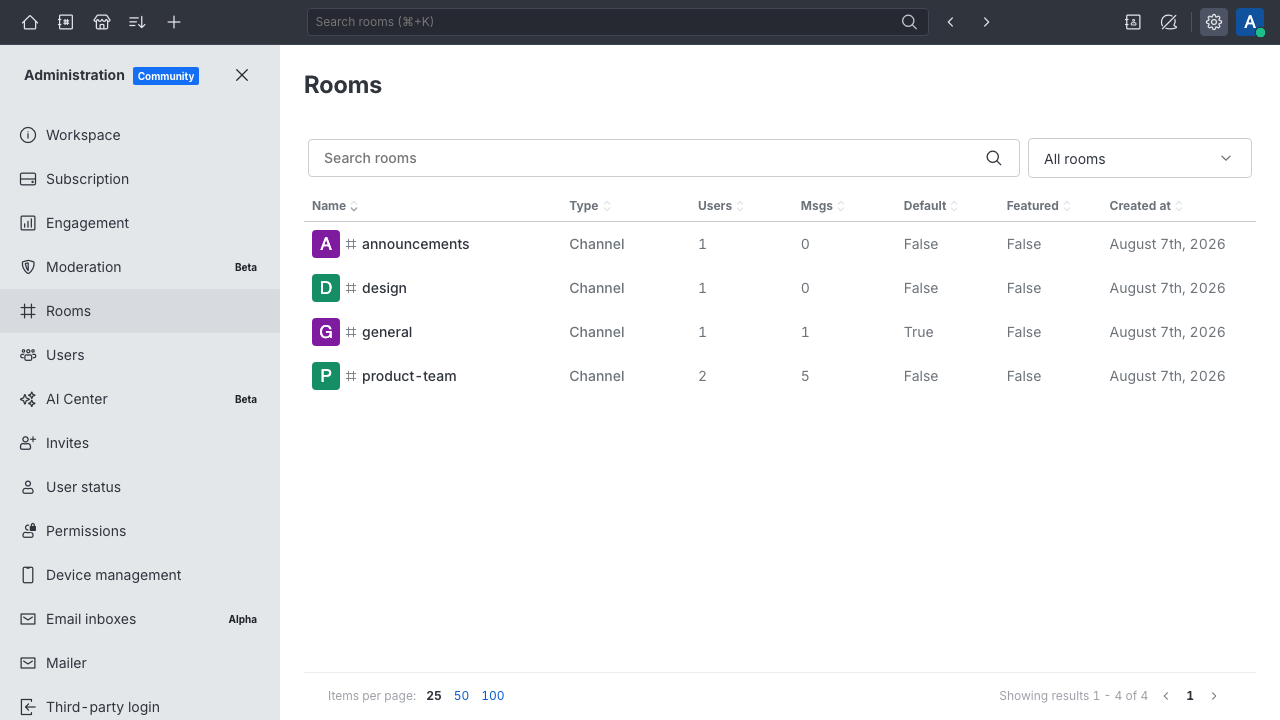Click the Subscription card icon
This screenshot has height=720, width=1280.
coord(28,179)
